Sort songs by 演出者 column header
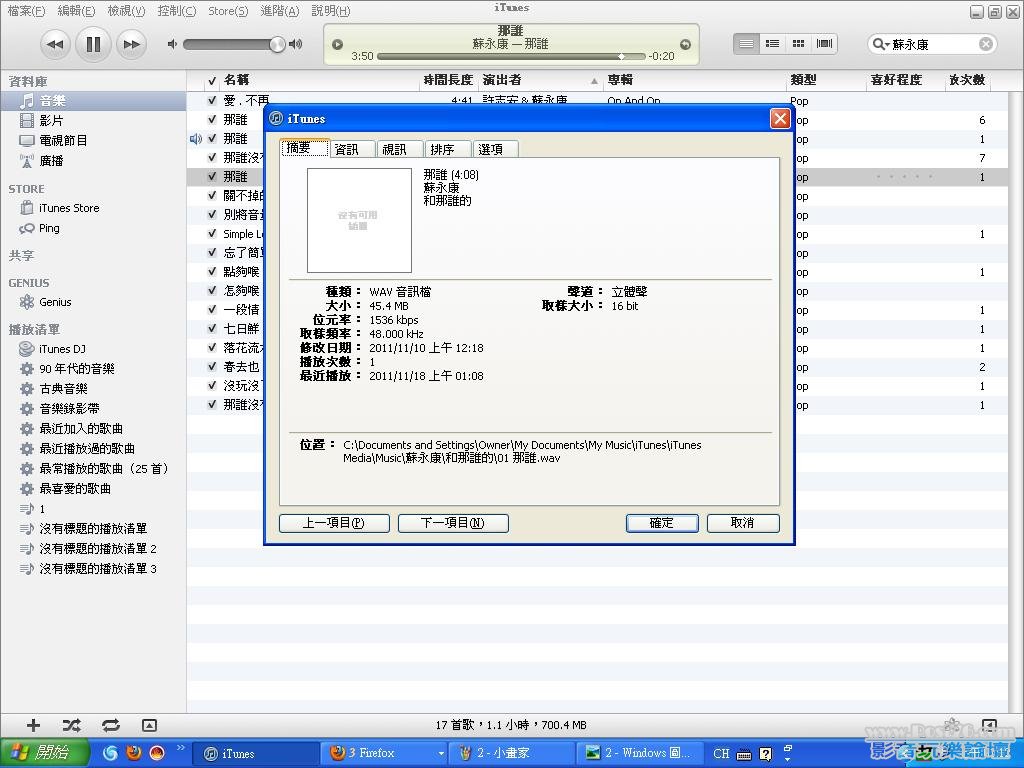The height and width of the screenshot is (768, 1024). [x=539, y=80]
